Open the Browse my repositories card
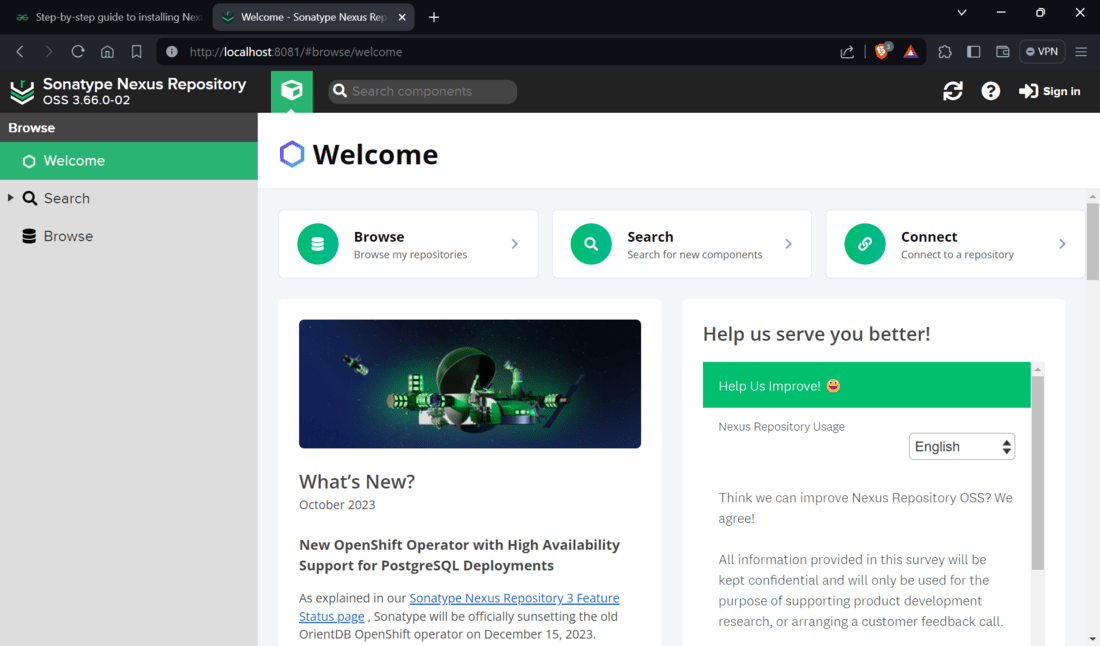This screenshot has width=1100, height=646. (408, 244)
